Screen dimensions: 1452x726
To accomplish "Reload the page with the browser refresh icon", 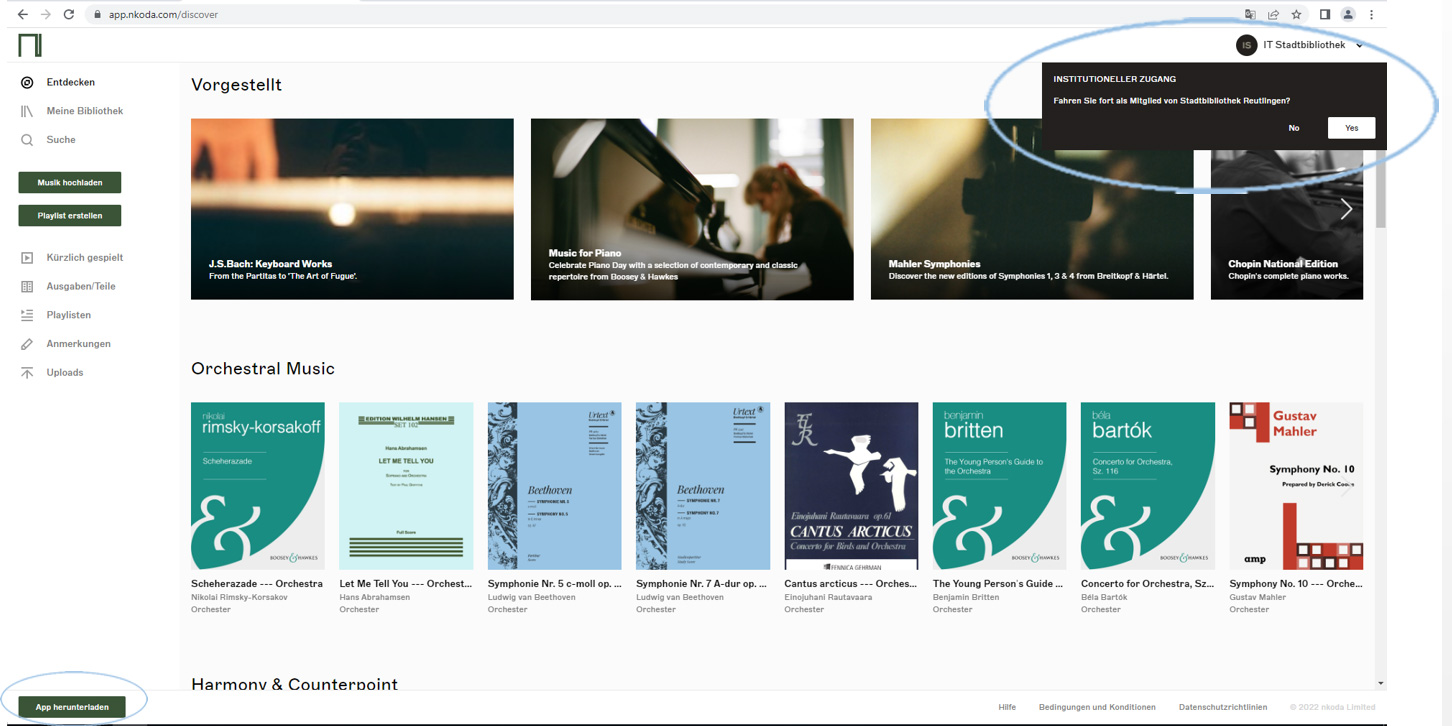I will pos(69,15).
